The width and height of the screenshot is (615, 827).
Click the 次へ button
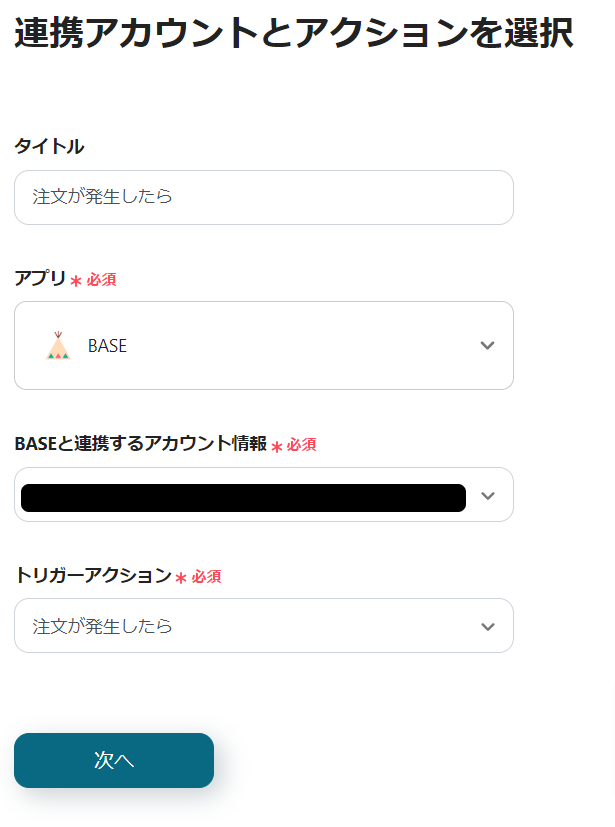[114, 760]
